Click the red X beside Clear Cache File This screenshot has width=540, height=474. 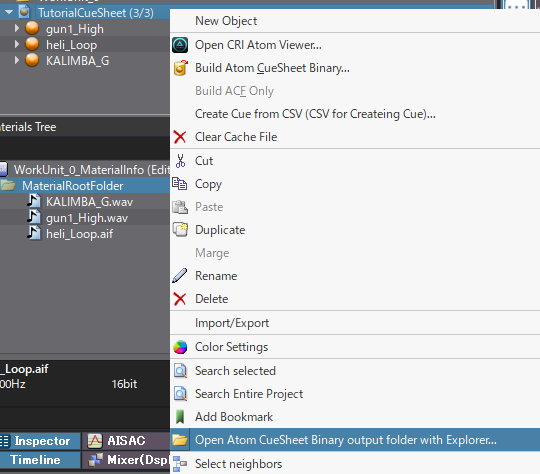pyautogui.click(x=180, y=137)
